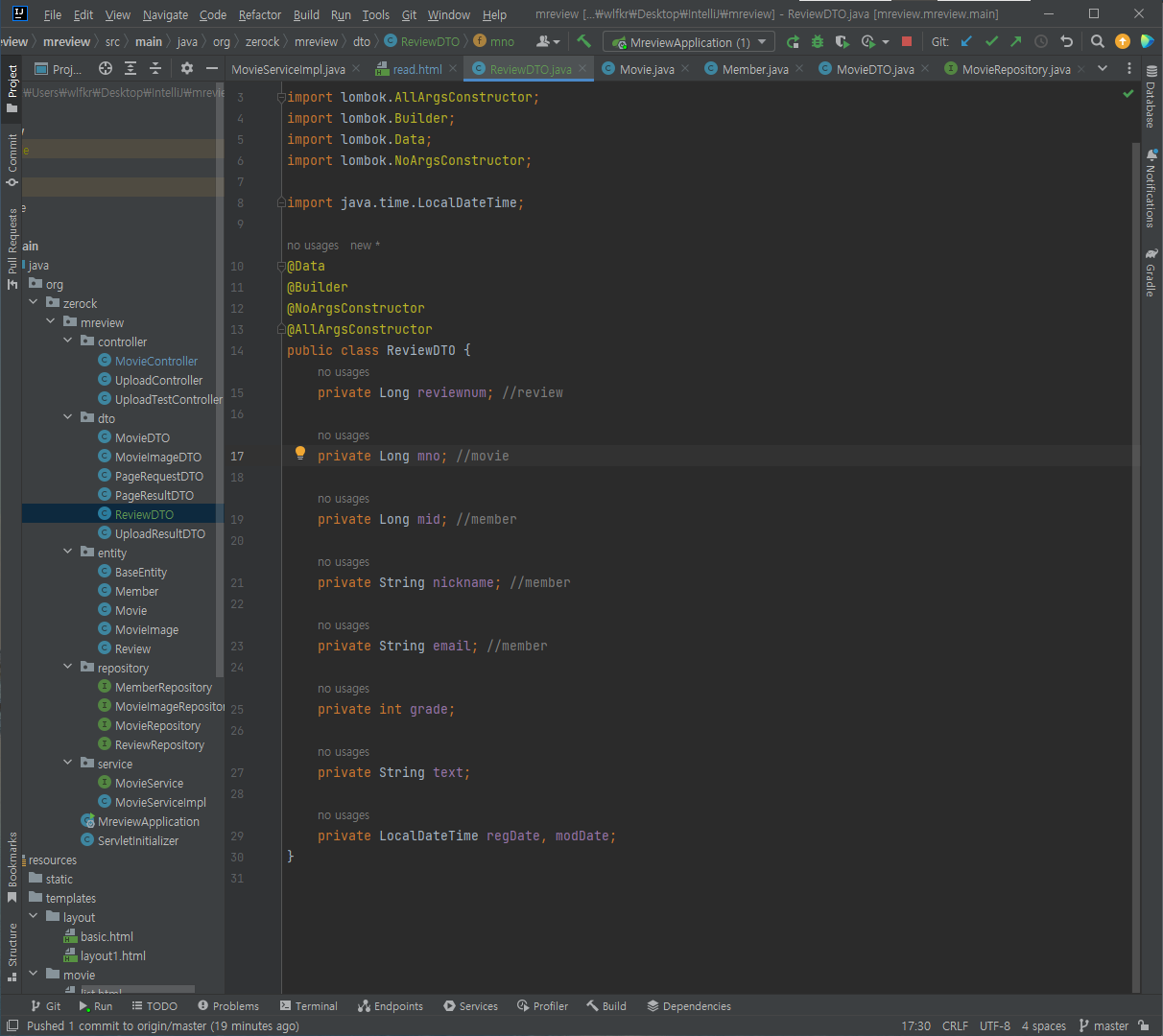This screenshot has width=1163, height=1036.
Task: Click the padlock read-only status icon
Action: [1144, 1025]
